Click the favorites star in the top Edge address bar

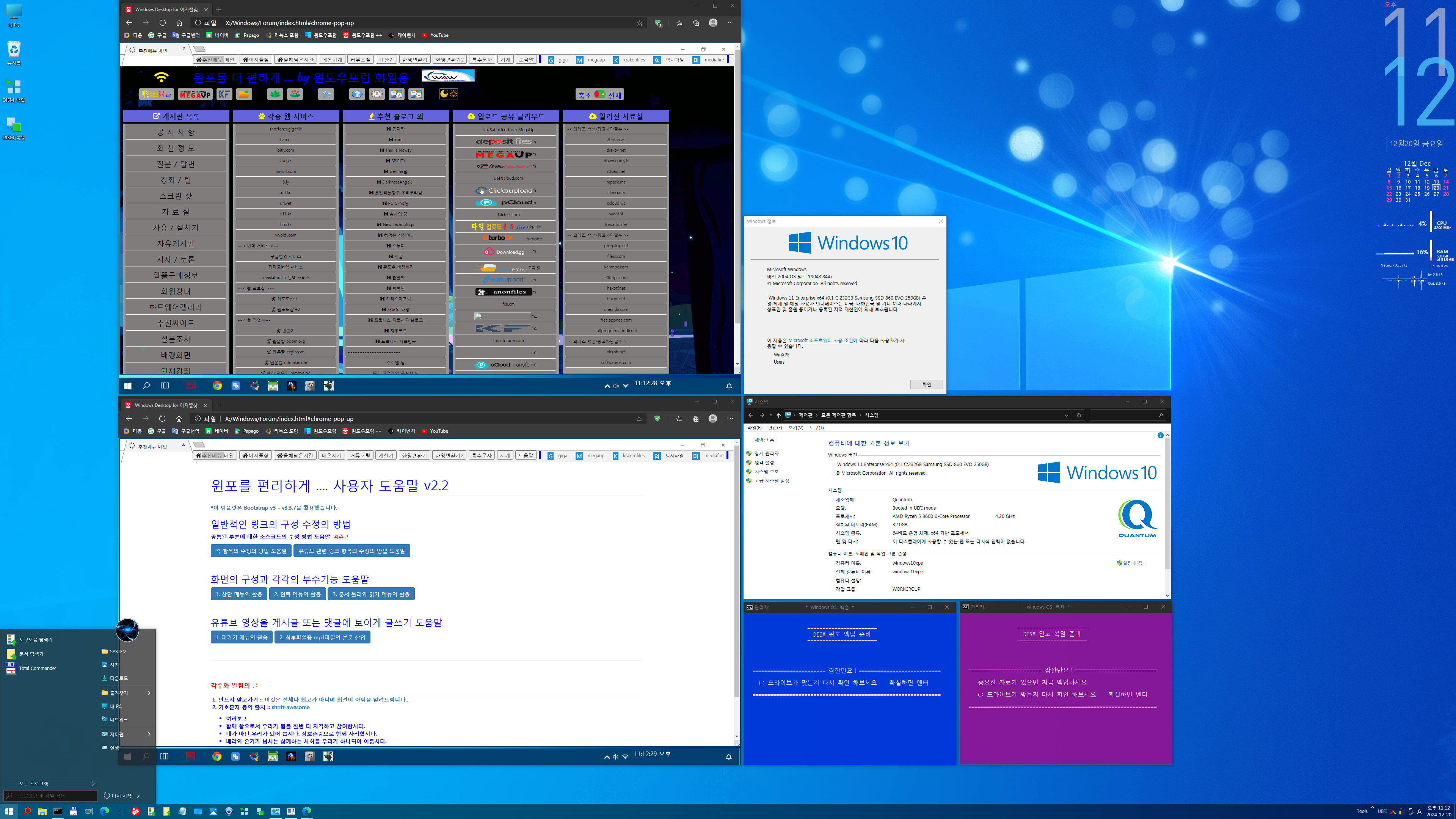coord(639,23)
